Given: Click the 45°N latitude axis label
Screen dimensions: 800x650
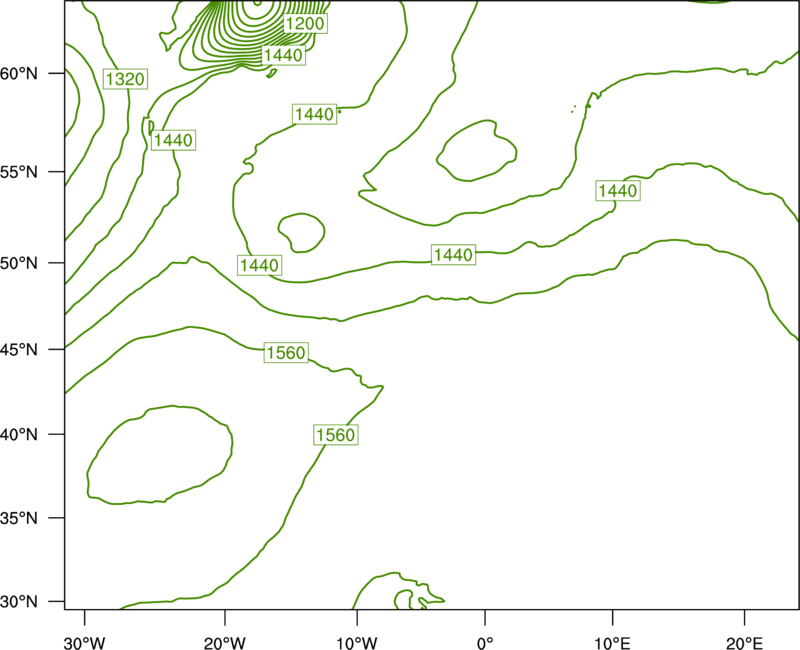Looking at the screenshot, I should 19,350.
